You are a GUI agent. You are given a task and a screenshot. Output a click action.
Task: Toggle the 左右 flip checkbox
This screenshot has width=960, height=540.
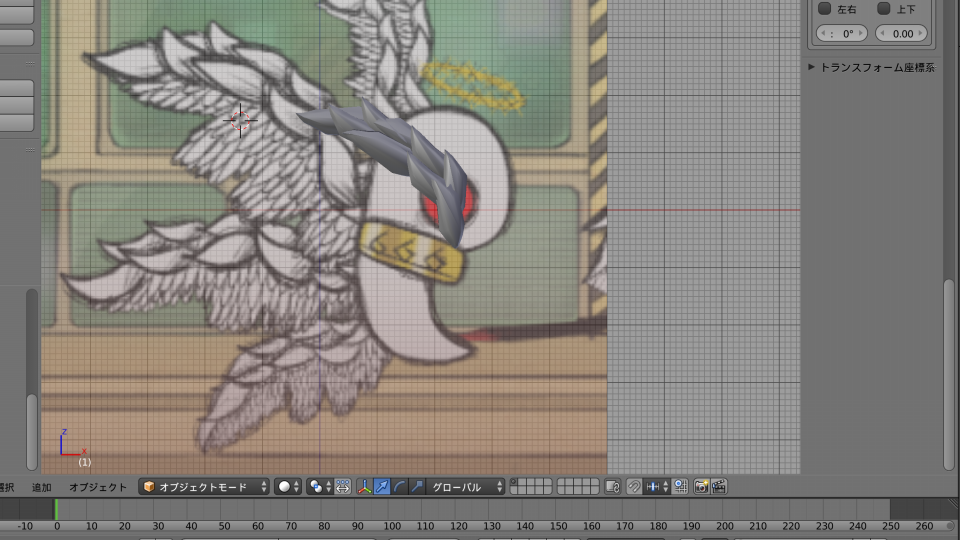[x=825, y=9]
